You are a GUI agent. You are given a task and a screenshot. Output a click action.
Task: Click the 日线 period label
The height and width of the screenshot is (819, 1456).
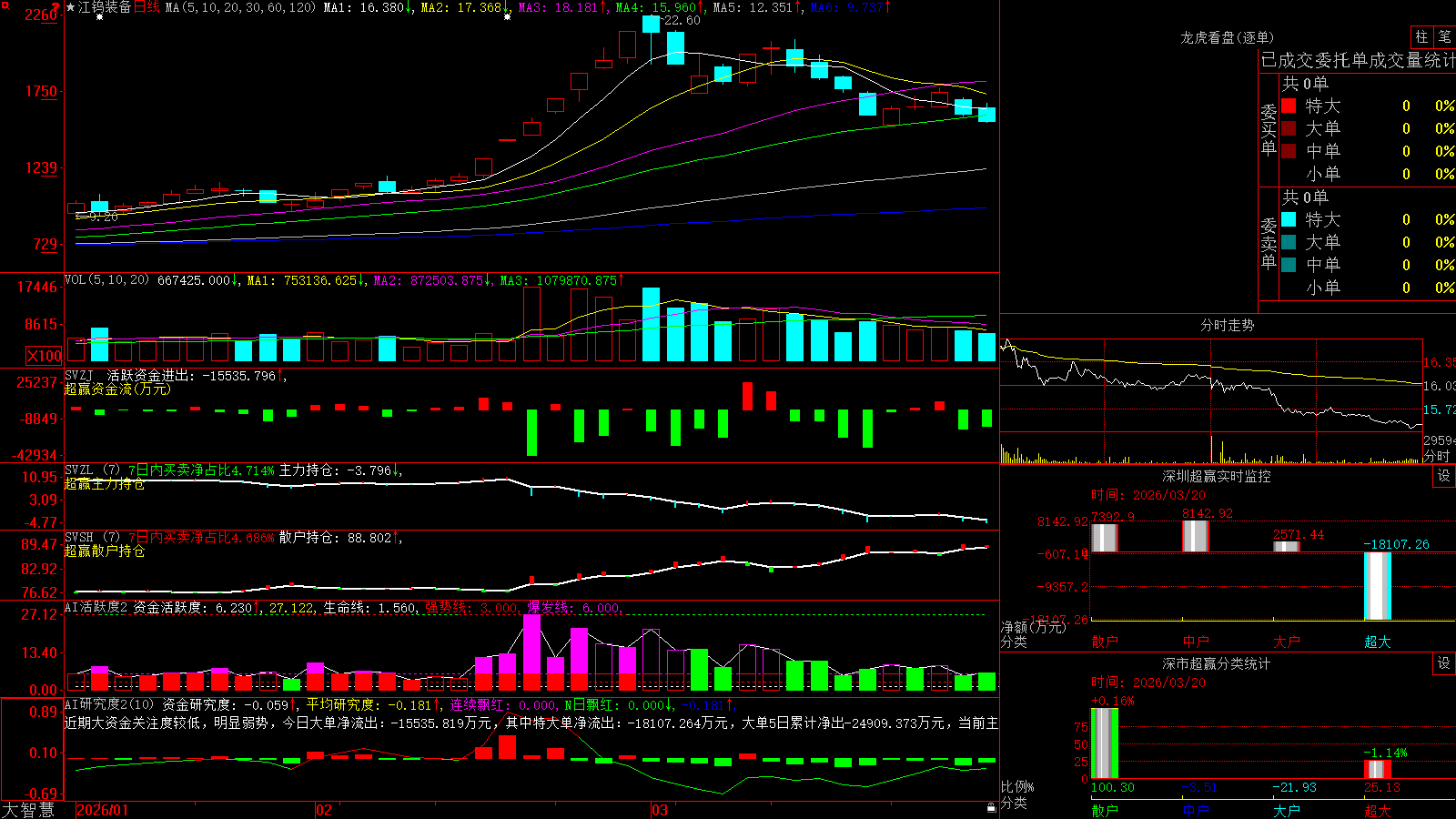click(x=147, y=7)
